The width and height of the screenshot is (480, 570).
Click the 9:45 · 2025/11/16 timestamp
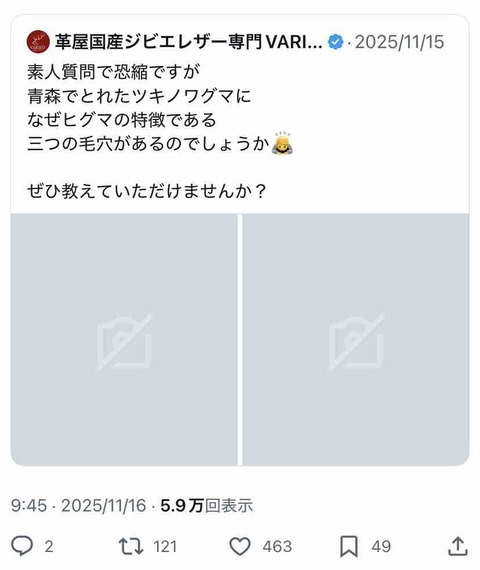pyautogui.click(x=78, y=506)
